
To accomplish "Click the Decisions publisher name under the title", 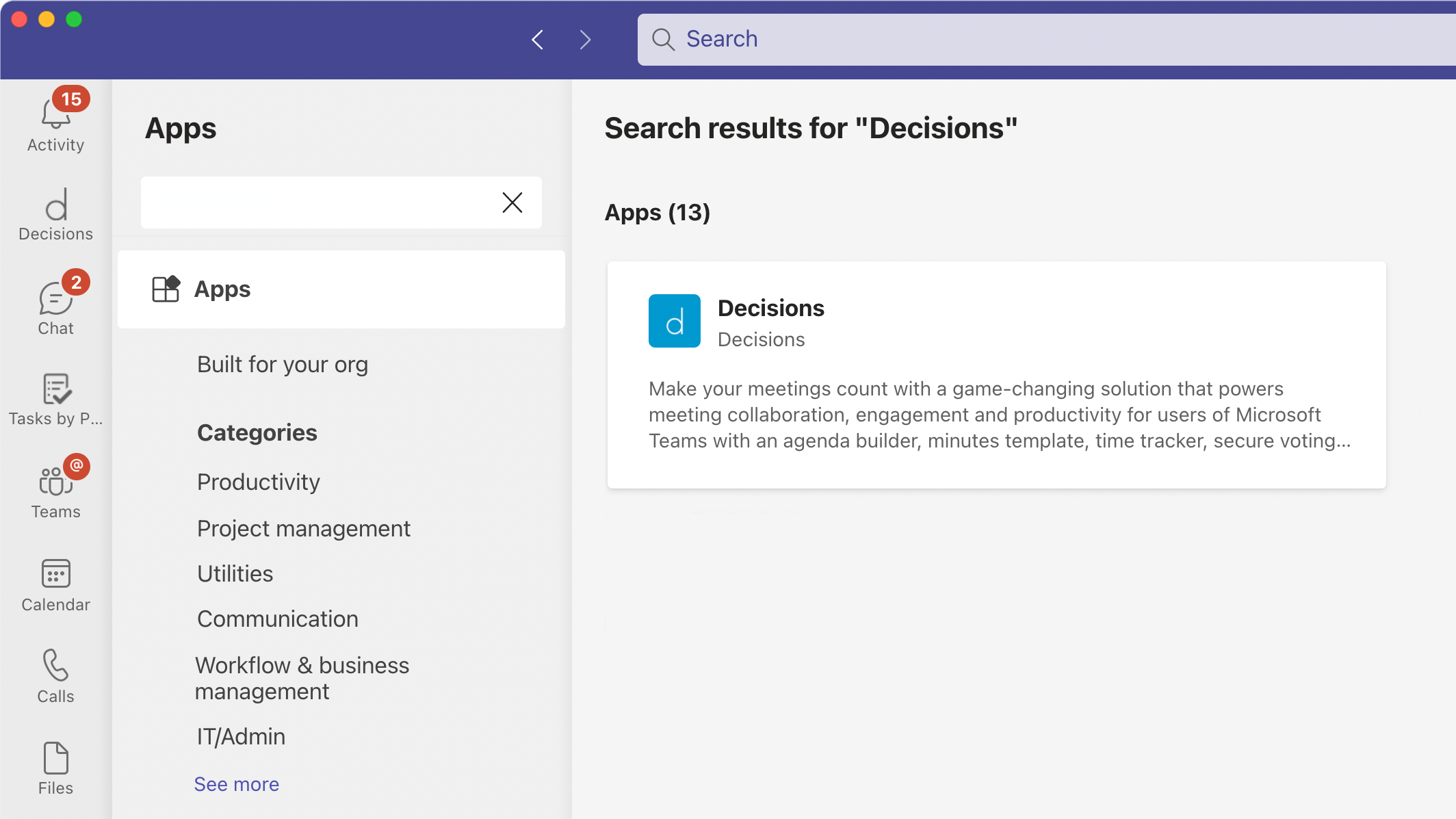I will click(762, 340).
